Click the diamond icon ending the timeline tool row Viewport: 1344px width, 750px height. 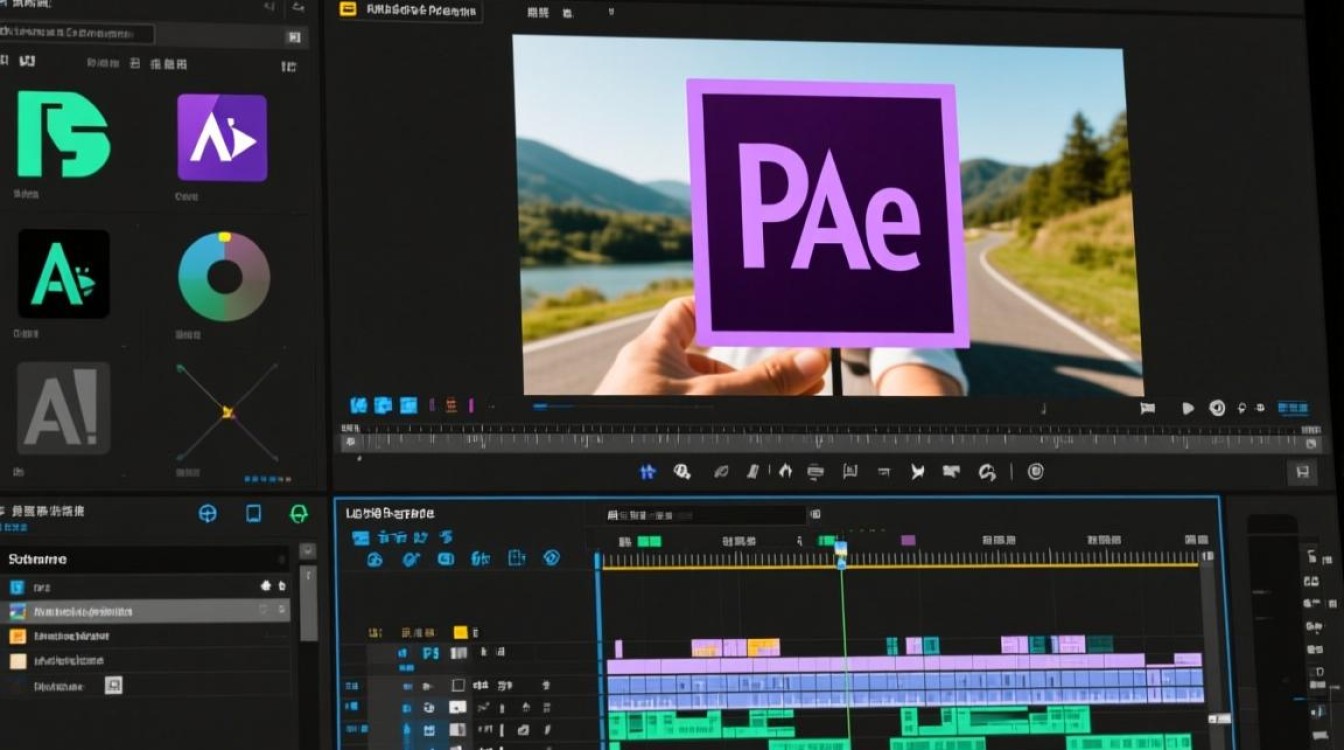[x=551, y=559]
